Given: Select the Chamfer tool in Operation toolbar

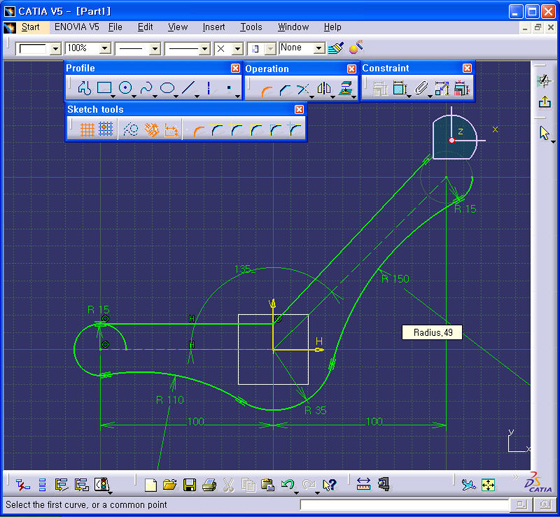Looking at the screenshot, I should (x=285, y=90).
